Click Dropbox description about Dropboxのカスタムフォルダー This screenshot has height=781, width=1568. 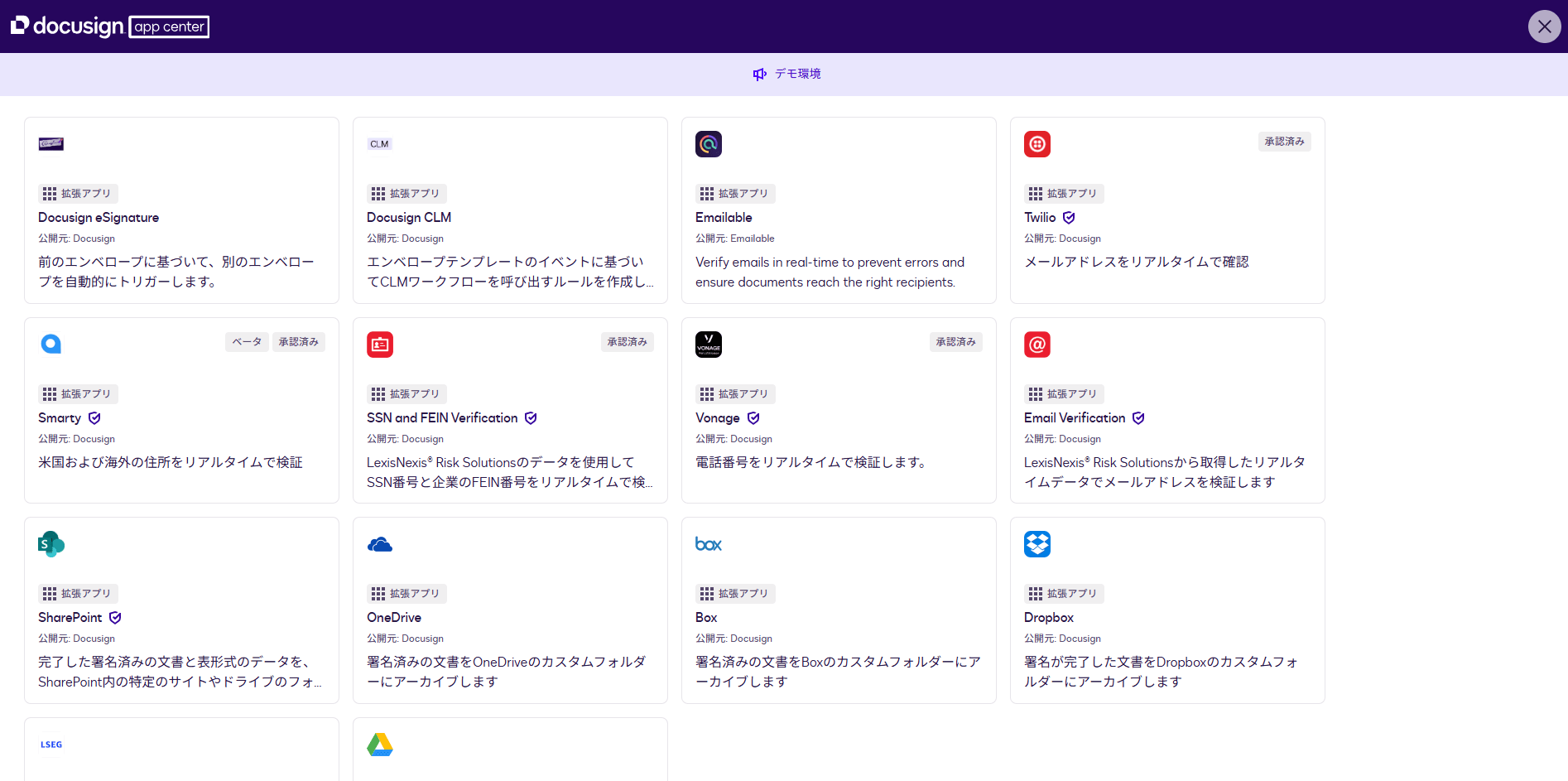pyautogui.click(x=1162, y=673)
